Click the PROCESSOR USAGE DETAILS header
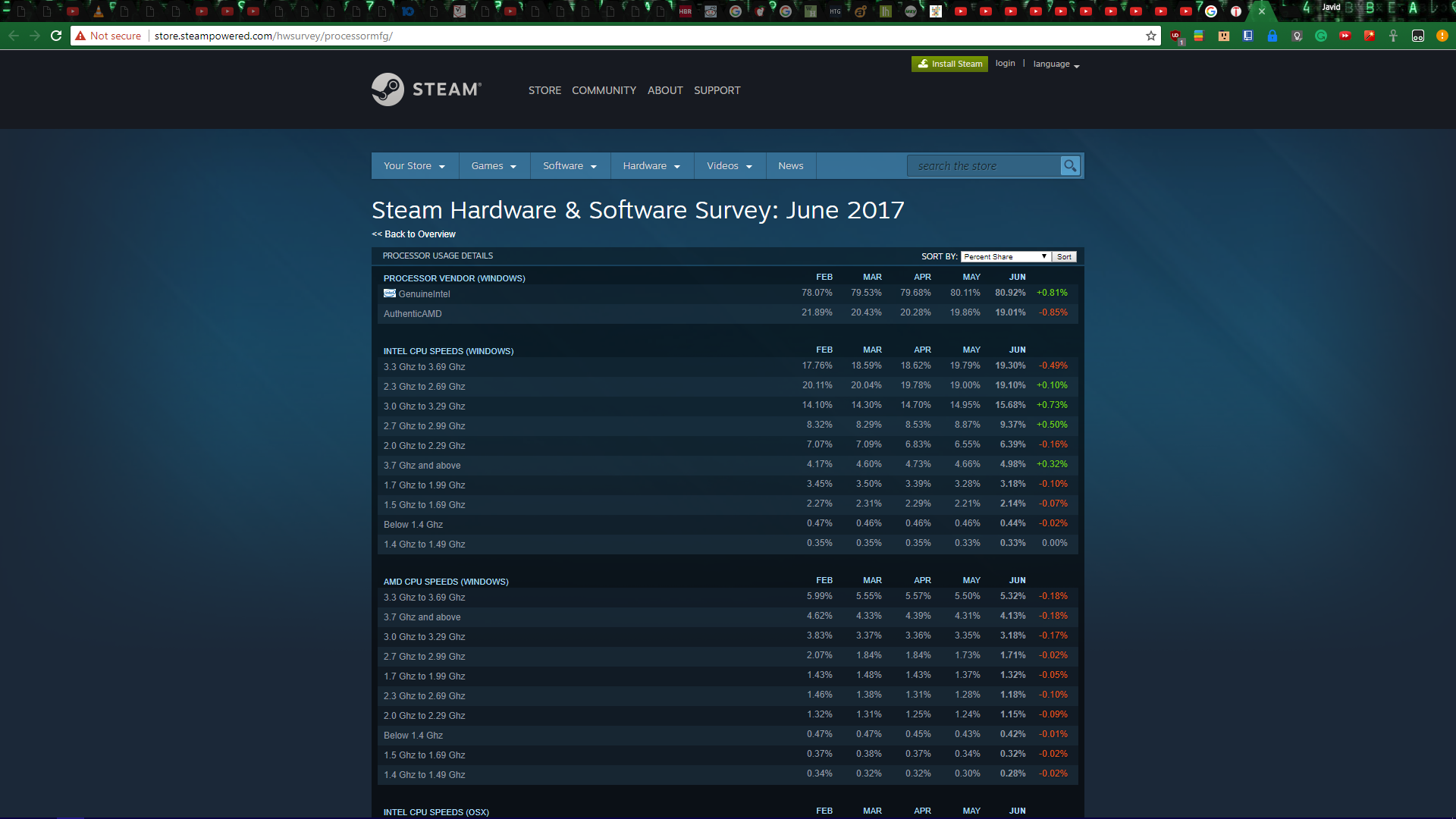The image size is (1456, 819). (x=438, y=256)
